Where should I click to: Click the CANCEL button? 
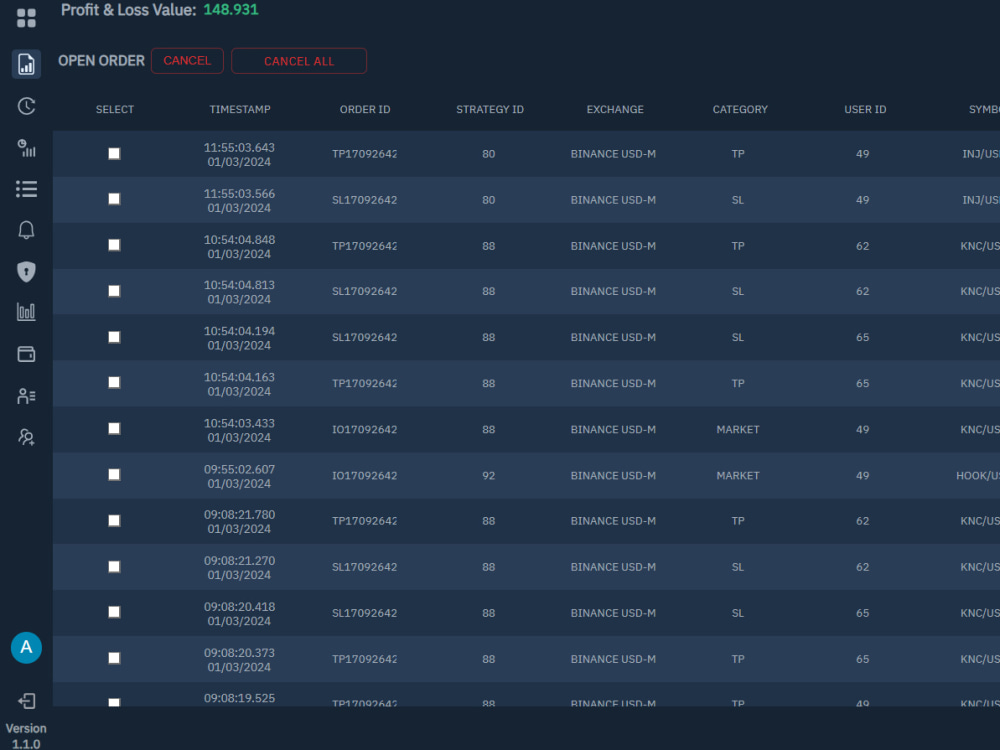(187, 60)
